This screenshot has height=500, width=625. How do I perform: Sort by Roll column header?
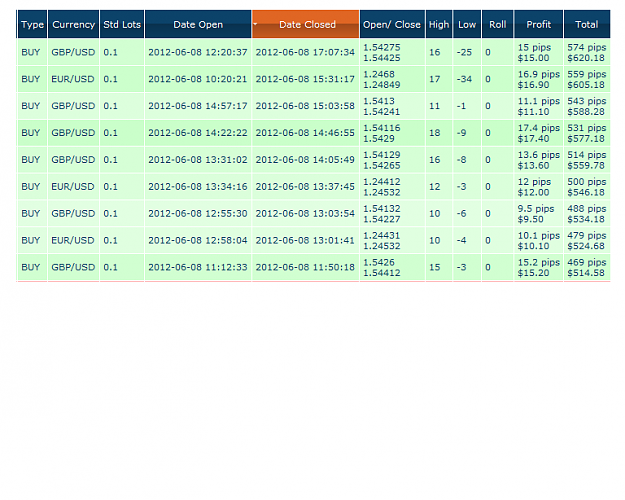tap(497, 24)
